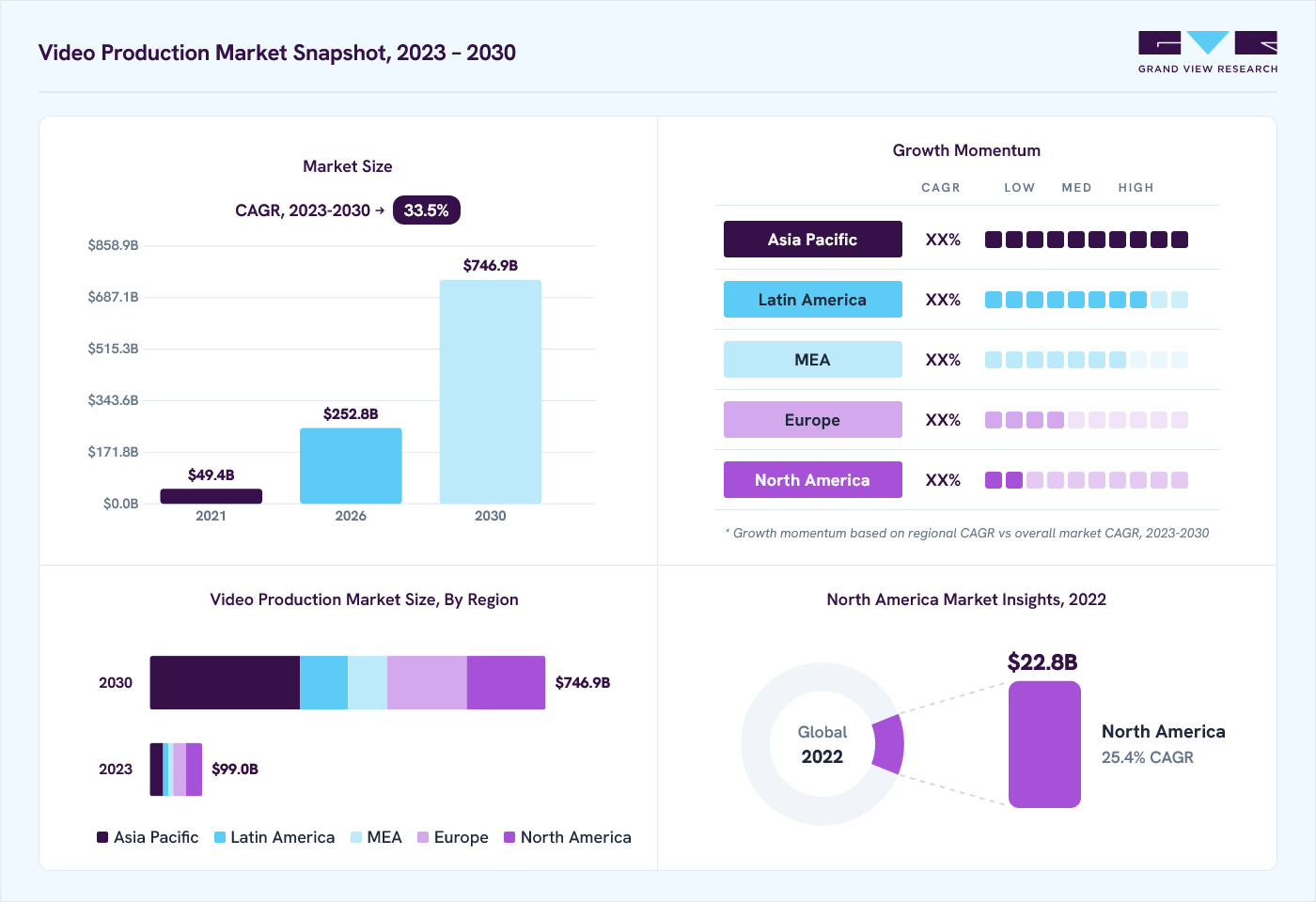The image size is (1316, 902).
Task: Click the Latin America segment of 2030 bar
Action: (x=323, y=683)
